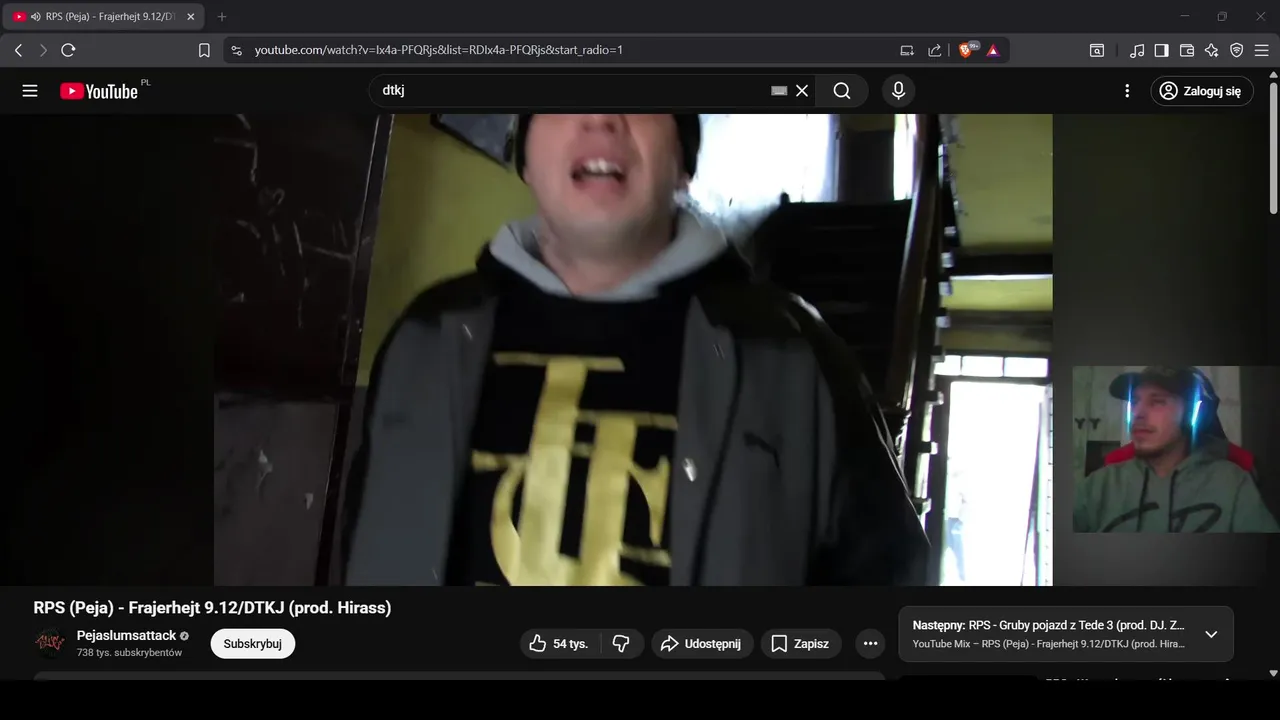Image resolution: width=1280 pixels, height=720 pixels.
Task: Go back to the previous page
Action: coord(18,50)
